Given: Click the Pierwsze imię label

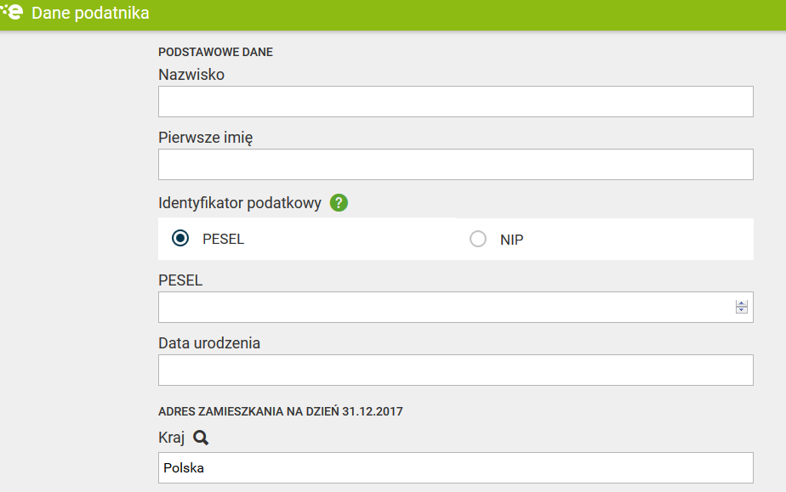Looking at the screenshot, I should (205, 138).
